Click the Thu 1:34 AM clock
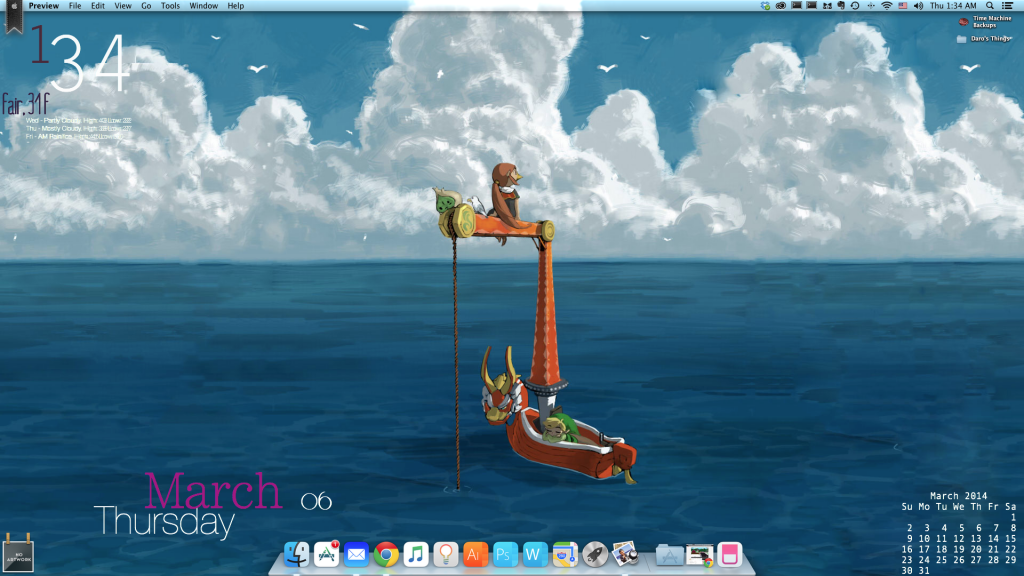Screen dimensions: 1024x576 tap(953, 6)
